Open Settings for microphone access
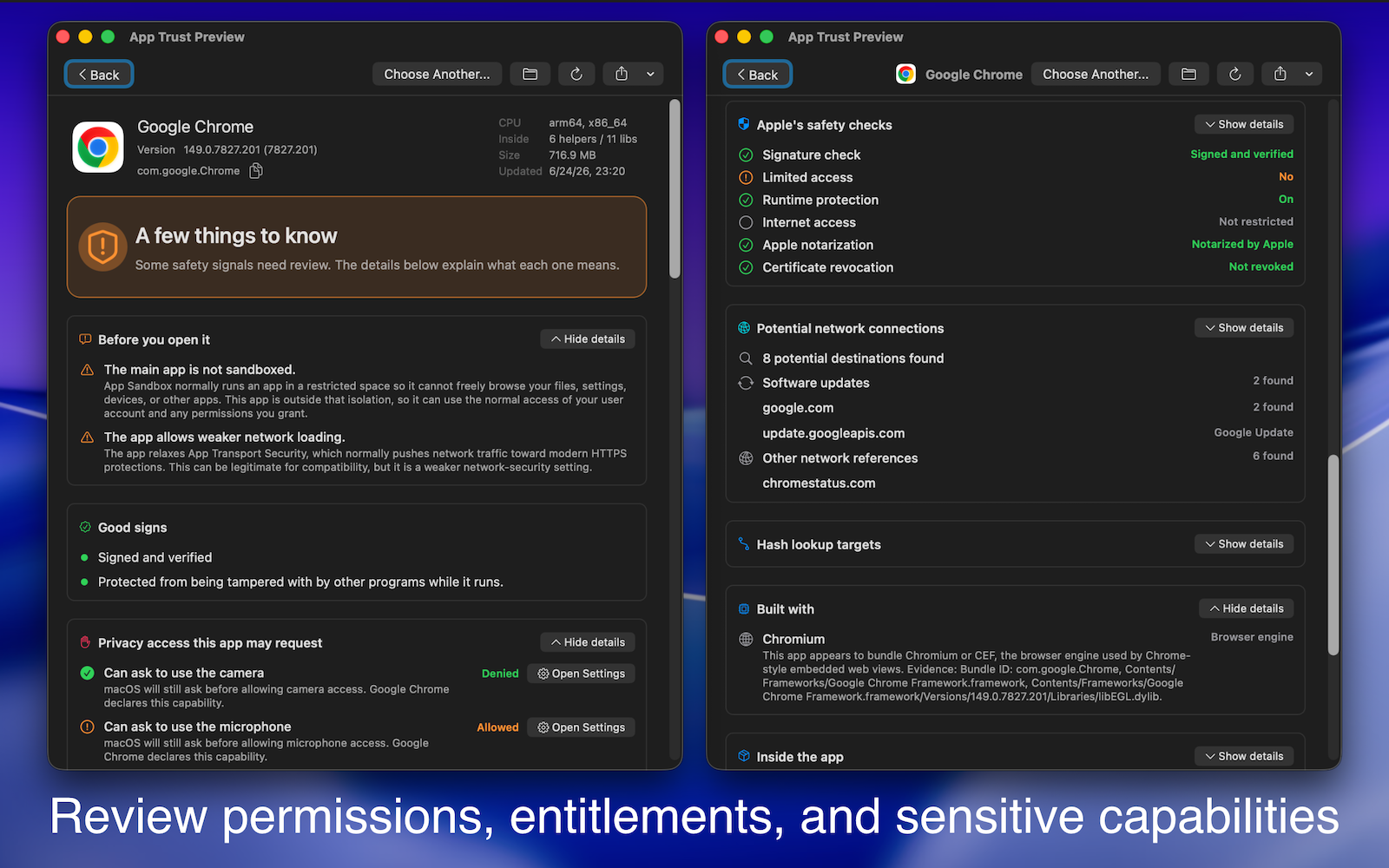Image resolution: width=1389 pixels, height=868 pixels. pos(581,727)
